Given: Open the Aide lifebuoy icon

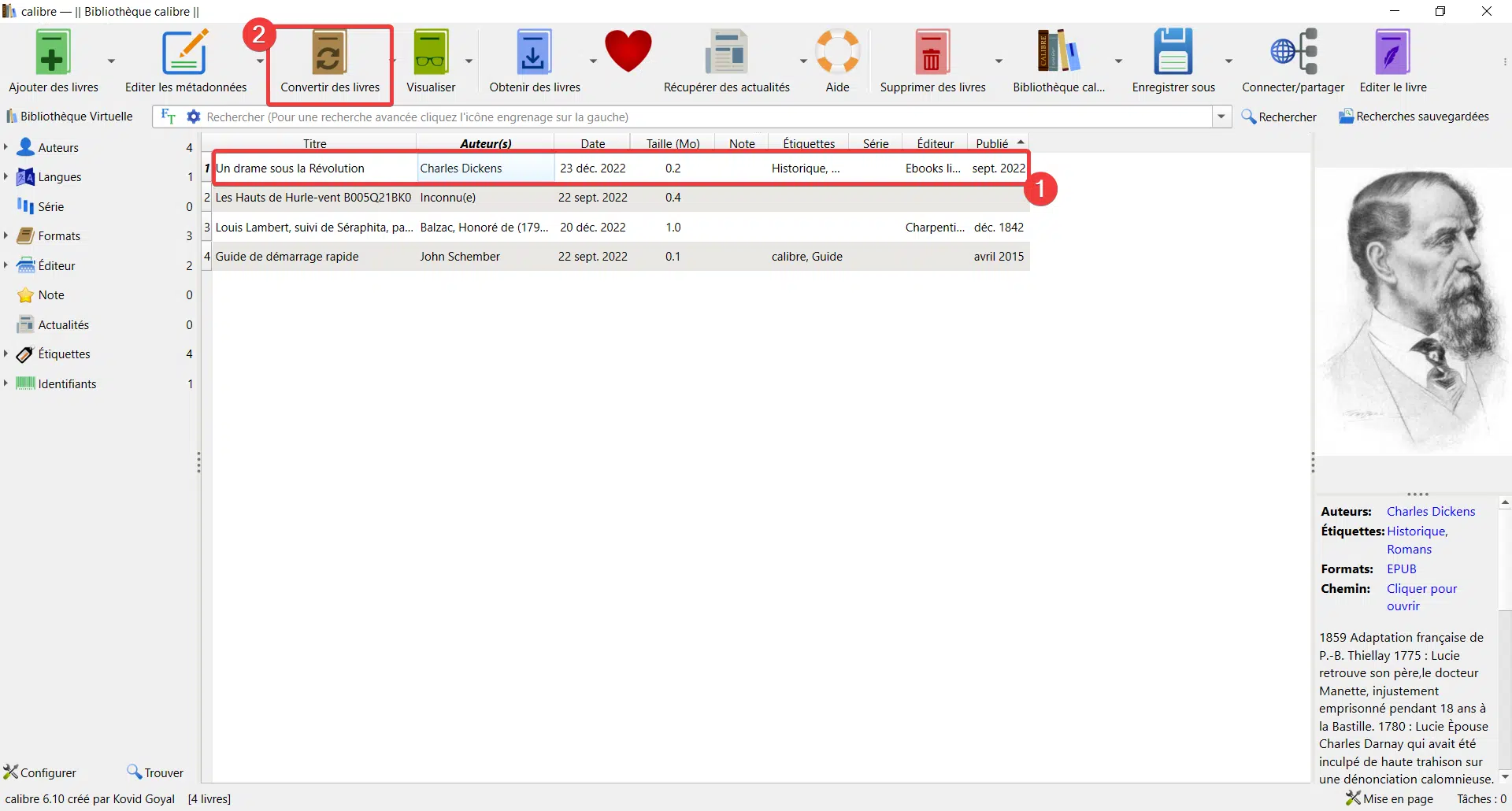Looking at the screenshot, I should pyautogui.click(x=837, y=52).
